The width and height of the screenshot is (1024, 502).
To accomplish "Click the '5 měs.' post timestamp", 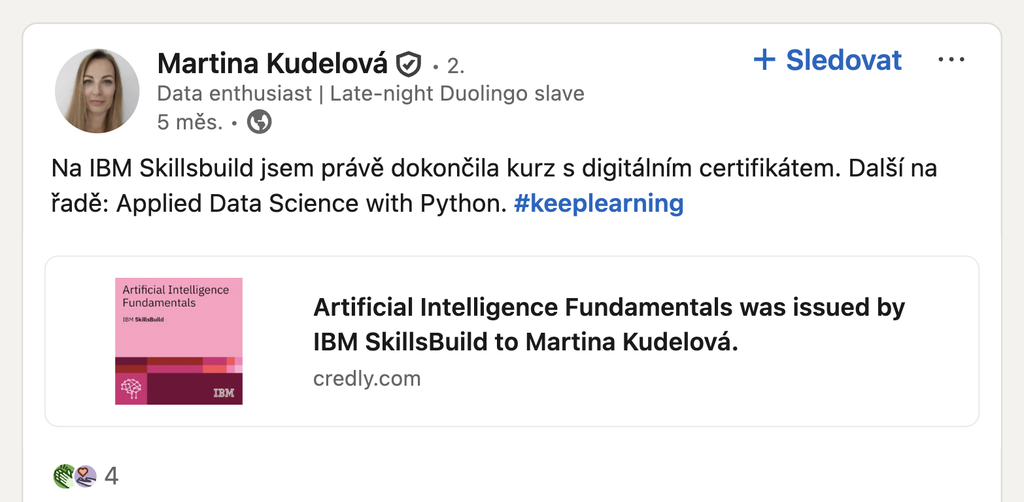I will click(x=190, y=122).
